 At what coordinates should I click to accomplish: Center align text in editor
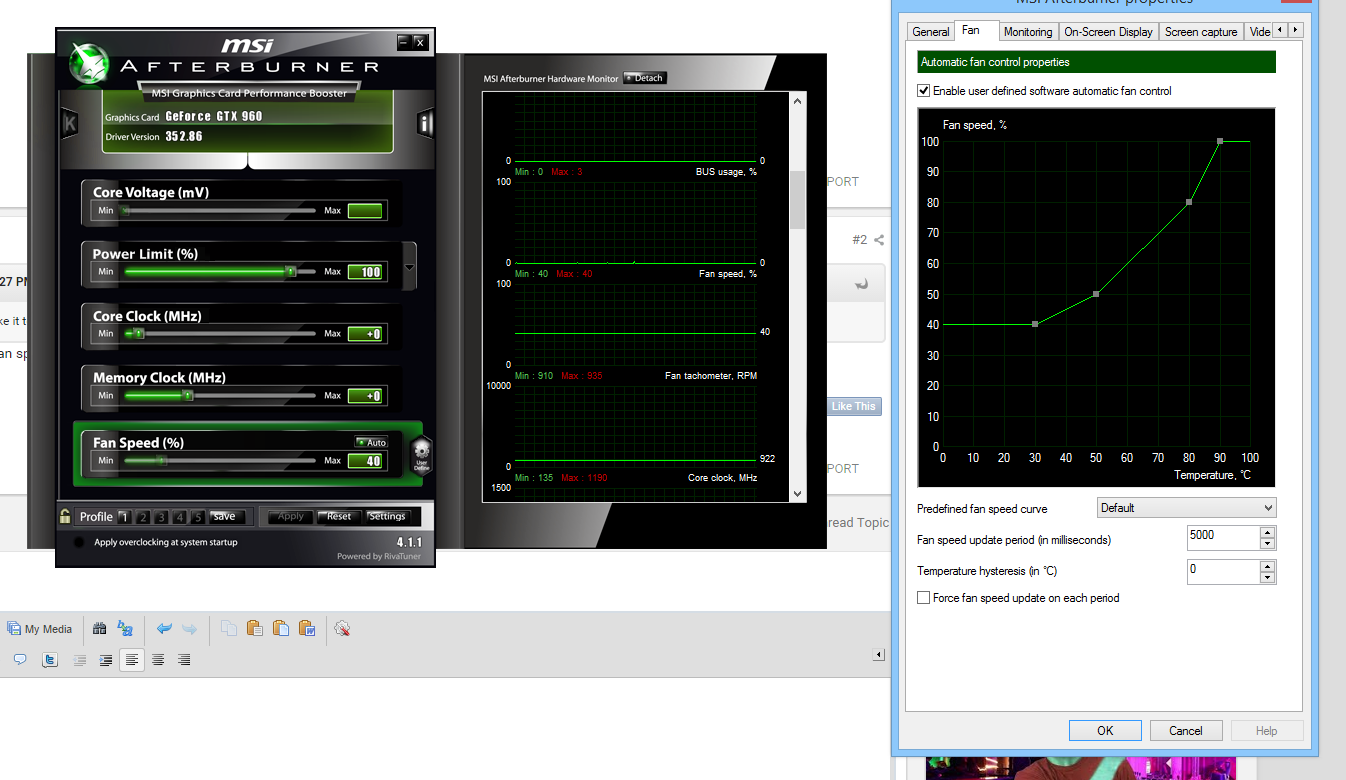tap(158, 660)
